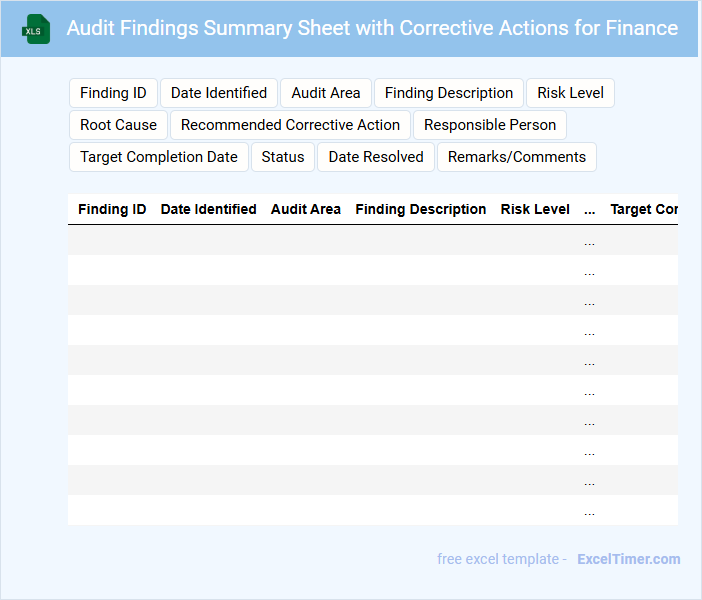Click the Finding Description column header

tap(421, 210)
